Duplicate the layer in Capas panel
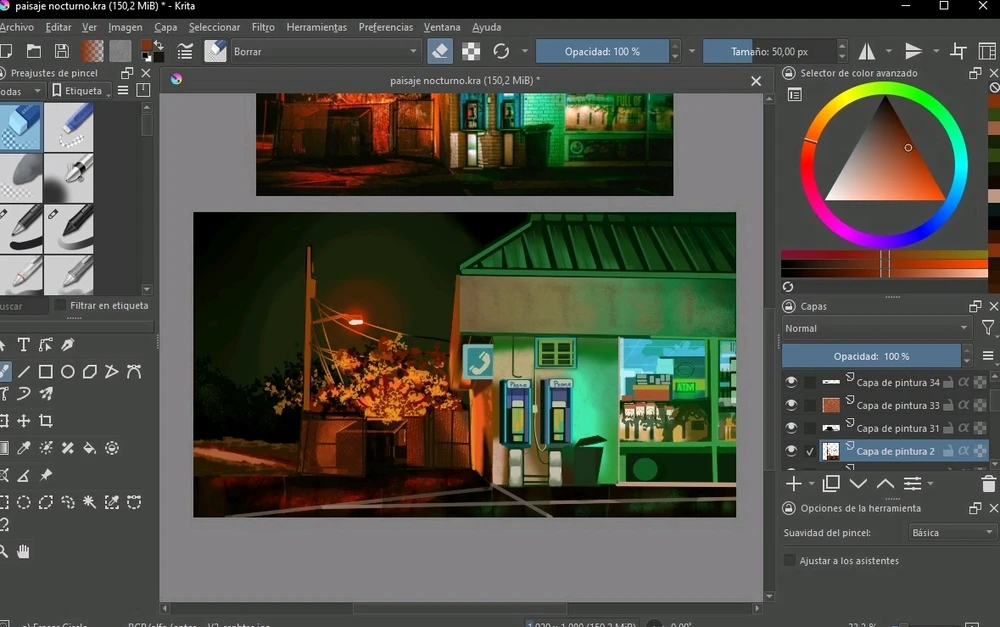The image size is (1000, 627). click(830, 484)
